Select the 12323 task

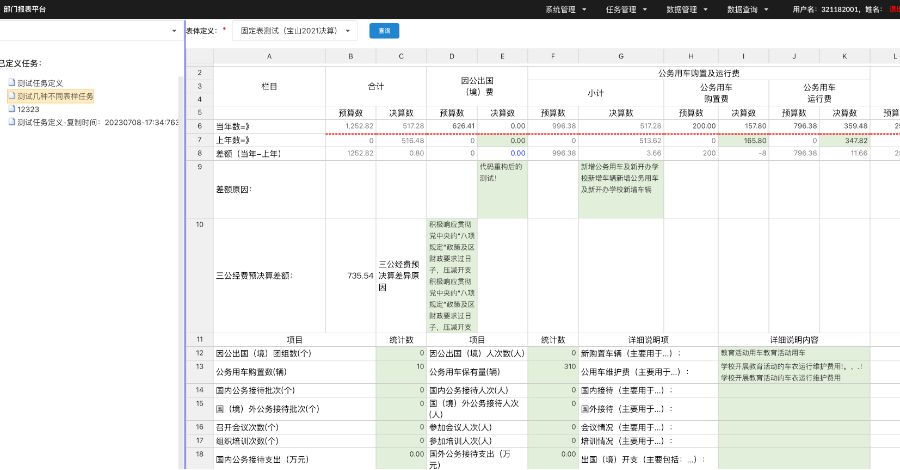pyautogui.click(x=28, y=109)
